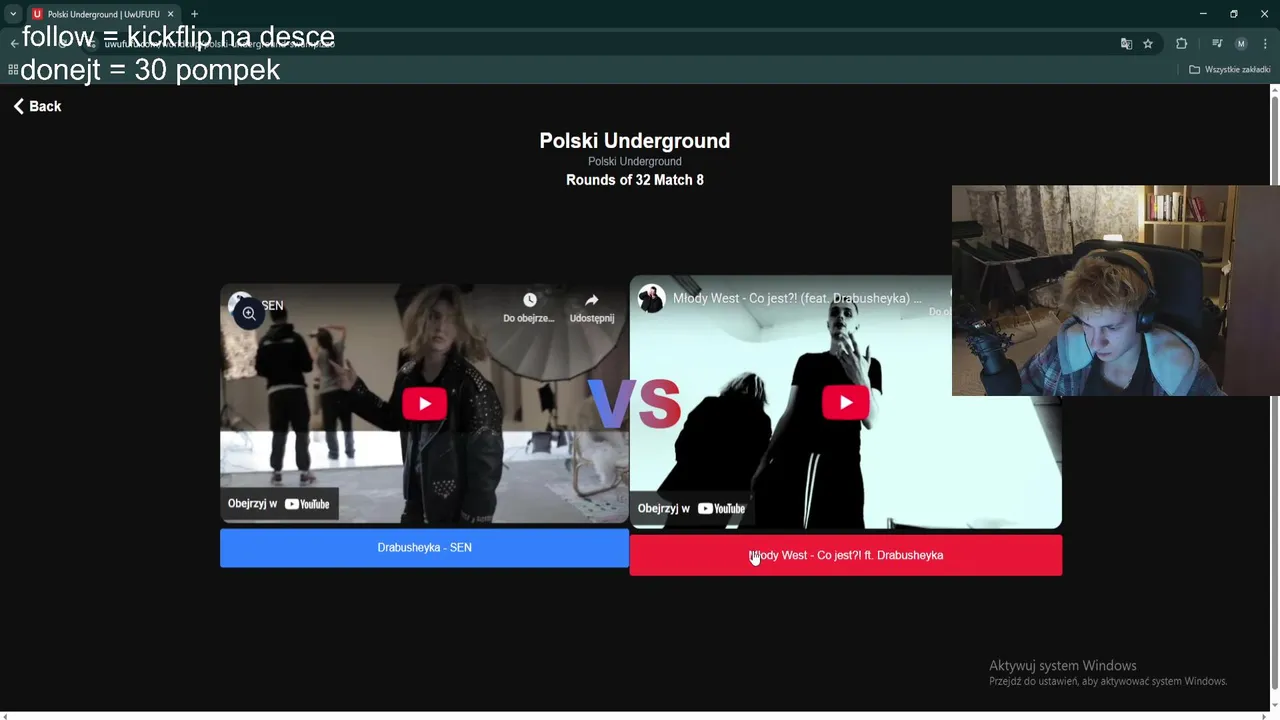The height and width of the screenshot is (720, 1280).
Task: Click the page vertical scrollbar
Action: point(1274,390)
